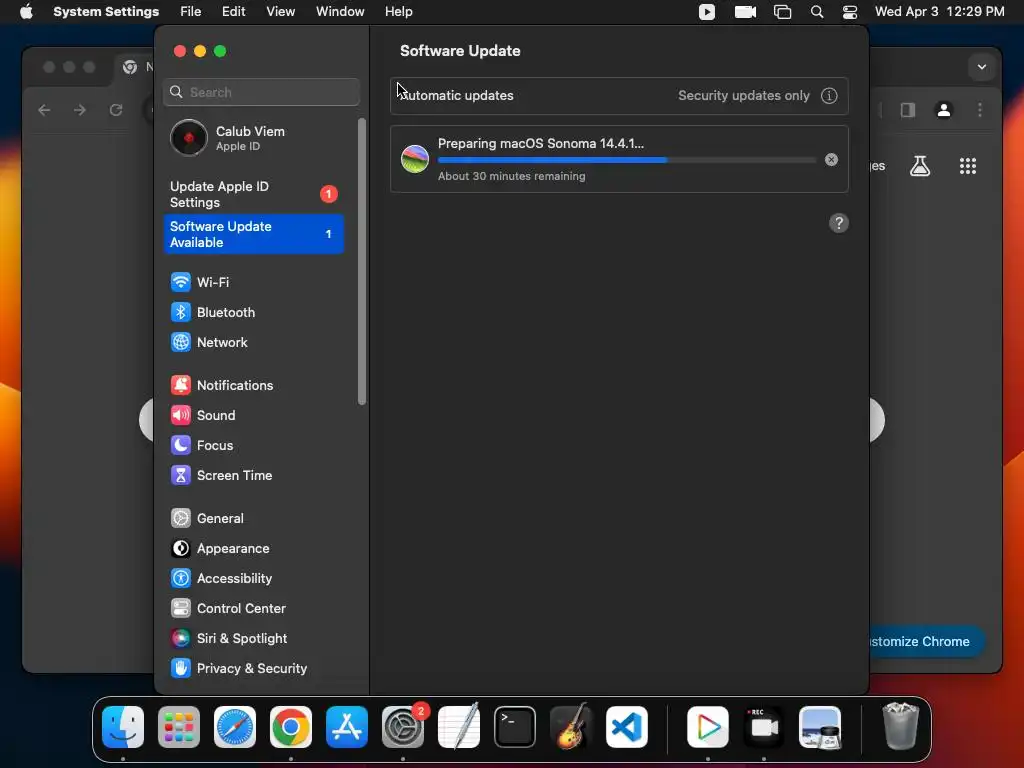
Task: Click System Settings icon in Dock
Action: pyautogui.click(x=403, y=727)
